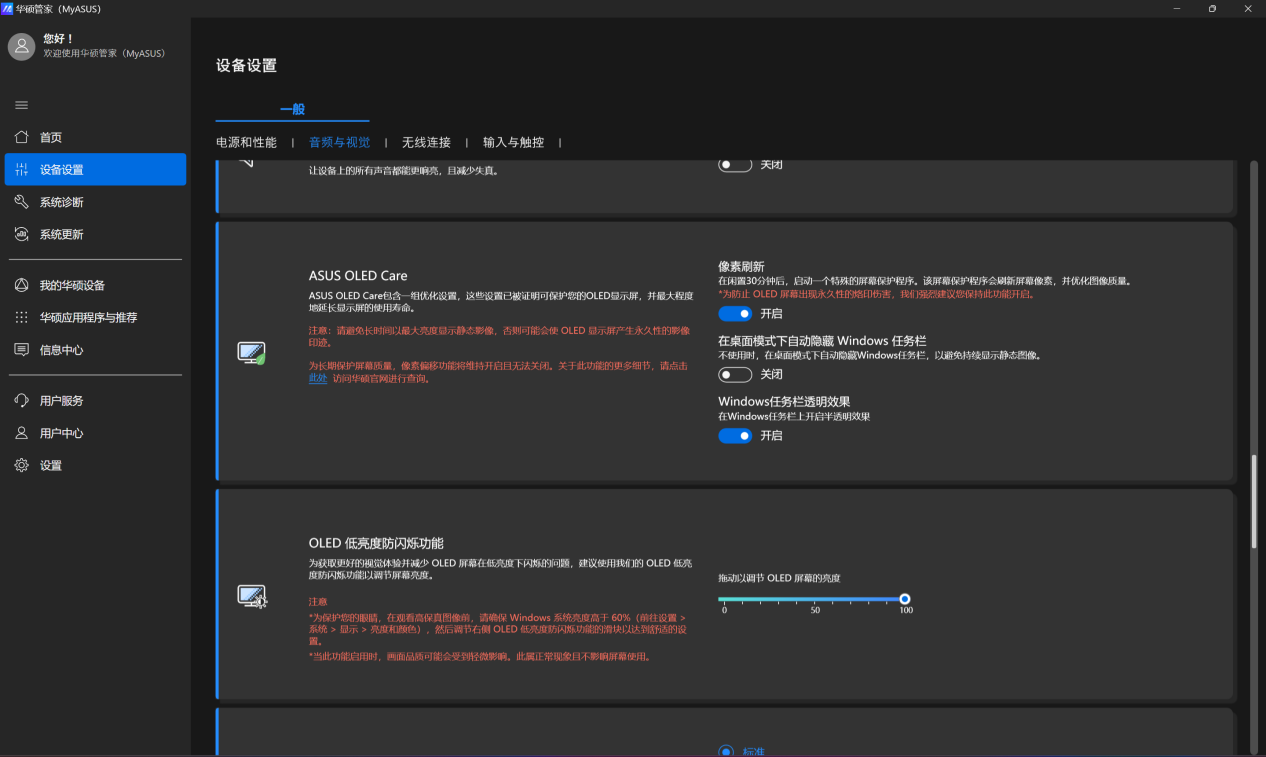Click the 像素刷新 label
Image resolution: width=1266 pixels, height=757 pixels.
741,267
